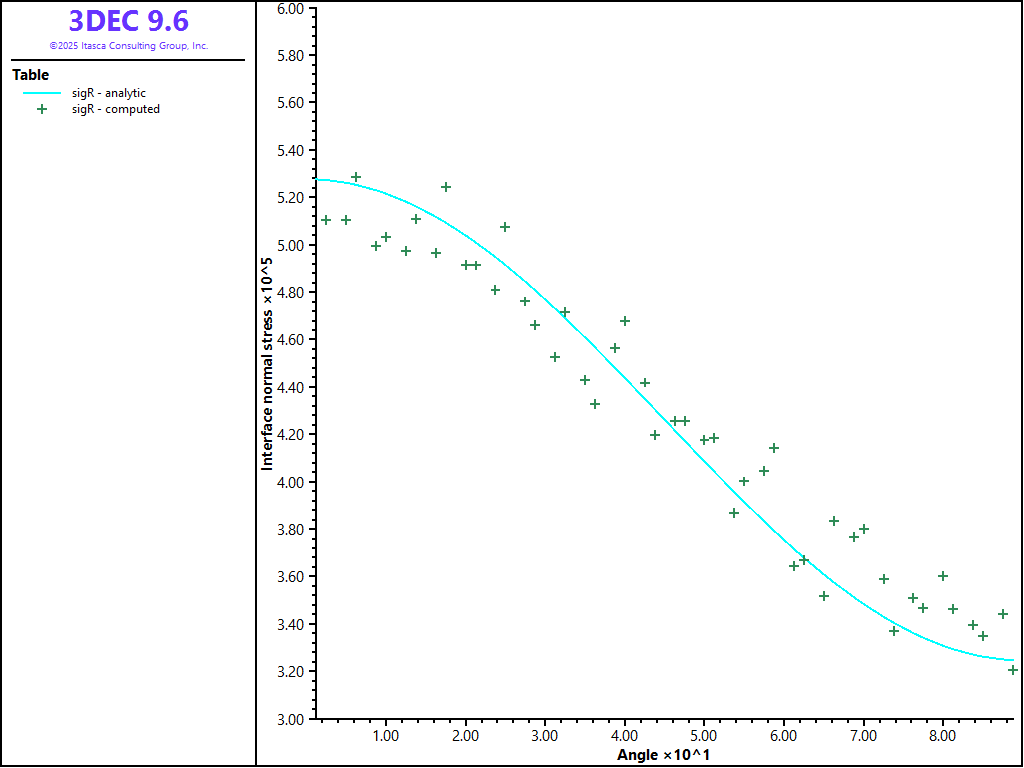This screenshot has height=768, width=1024.
Task: Open the Itasca Consulting Group copyright text
Action: [128, 46]
